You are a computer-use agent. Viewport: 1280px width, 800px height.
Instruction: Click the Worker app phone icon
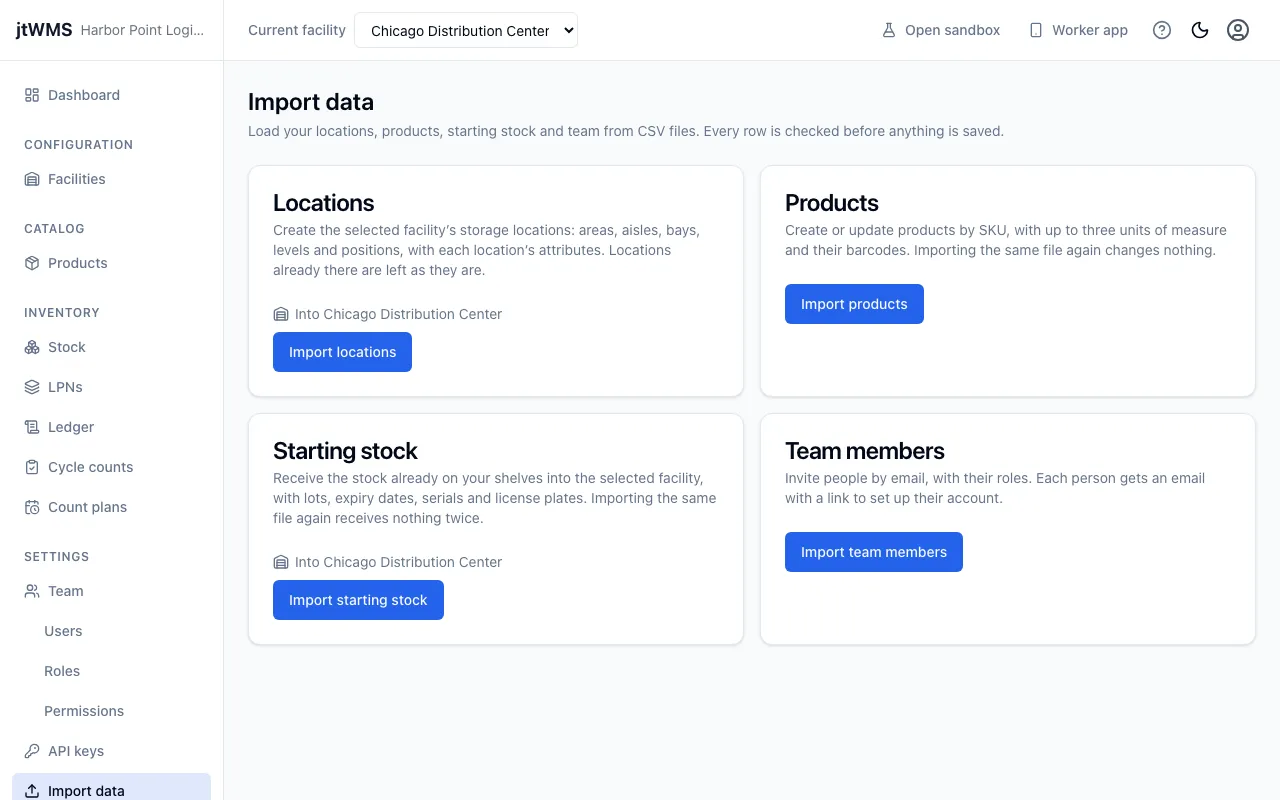click(x=1036, y=30)
